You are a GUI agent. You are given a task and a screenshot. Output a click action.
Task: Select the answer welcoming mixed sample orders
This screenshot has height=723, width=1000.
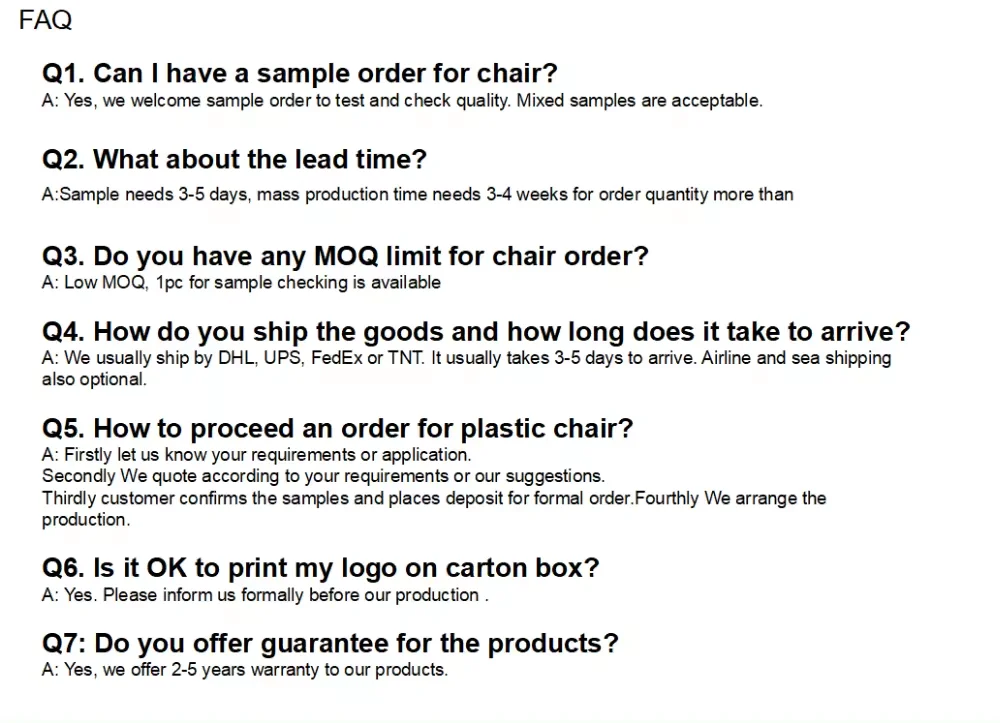click(401, 101)
